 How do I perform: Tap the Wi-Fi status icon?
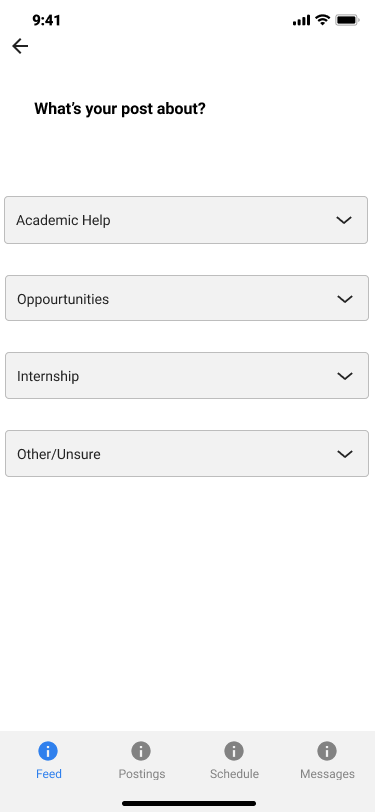coord(323,20)
